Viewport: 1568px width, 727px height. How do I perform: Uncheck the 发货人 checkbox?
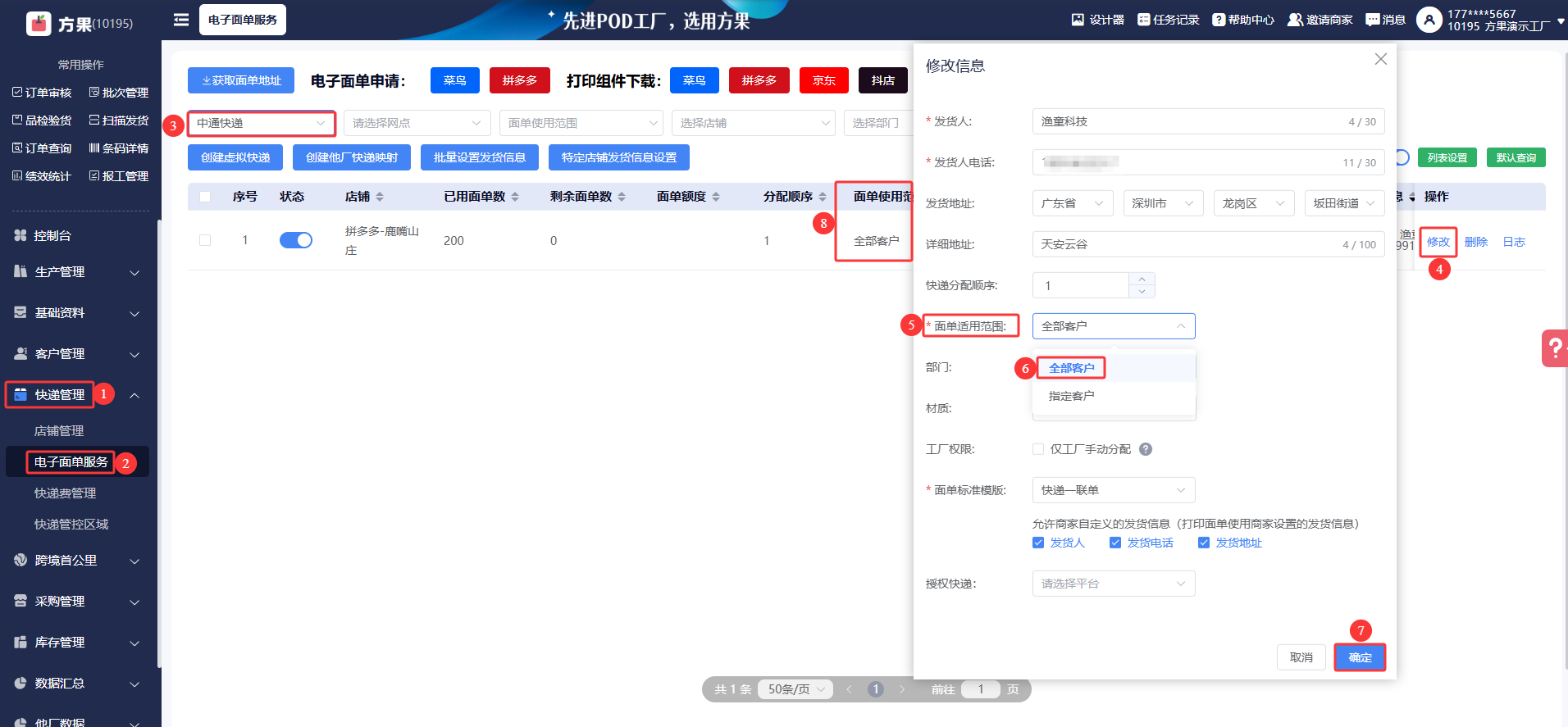click(1038, 543)
